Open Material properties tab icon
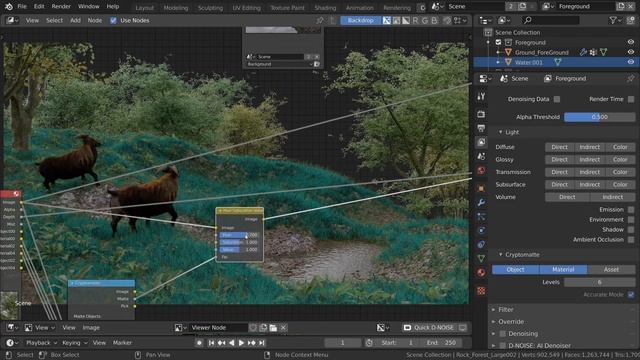Viewport: 640px width, 360px height. 481,272
